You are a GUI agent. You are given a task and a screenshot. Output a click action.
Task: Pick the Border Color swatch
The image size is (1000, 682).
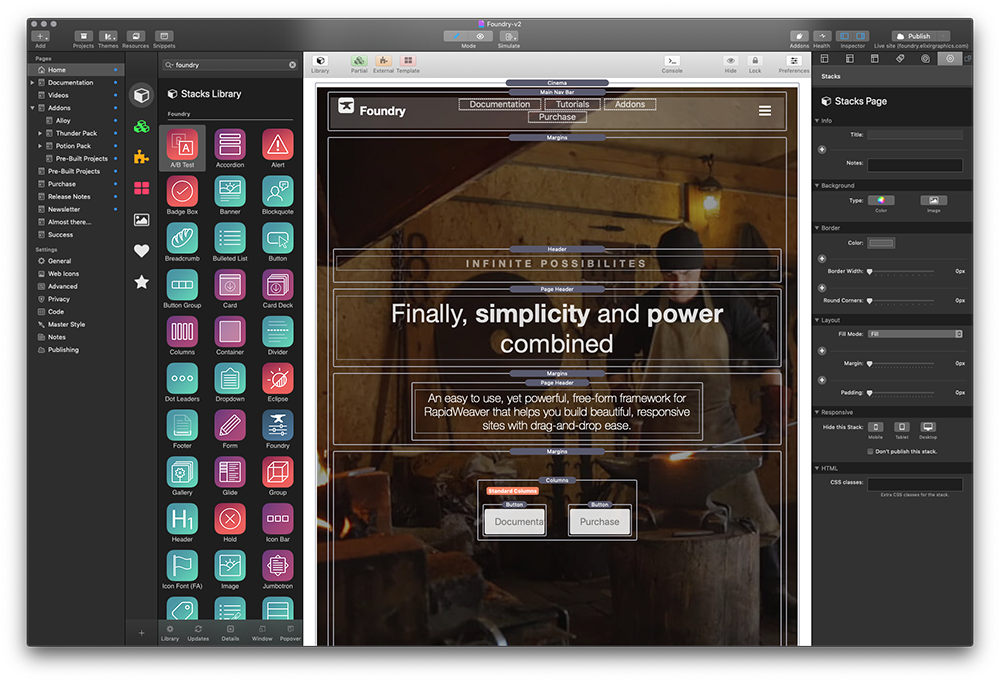click(881, 243)
